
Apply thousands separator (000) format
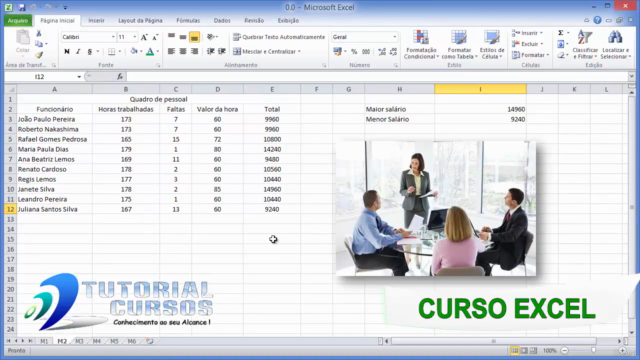pyautogui.click(x=366, y=51)
